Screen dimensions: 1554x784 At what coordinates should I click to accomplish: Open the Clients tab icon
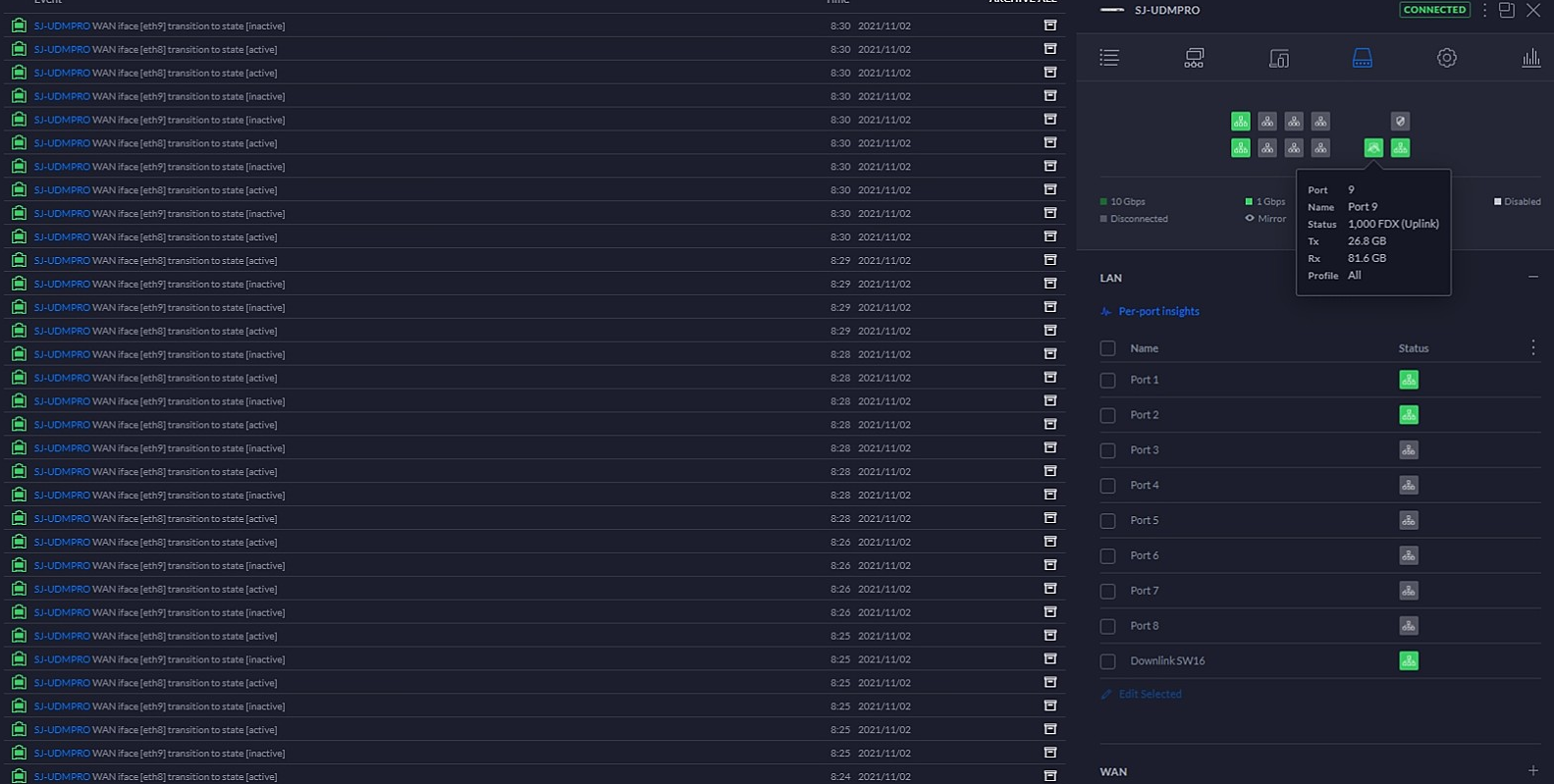click(1194, 58)
